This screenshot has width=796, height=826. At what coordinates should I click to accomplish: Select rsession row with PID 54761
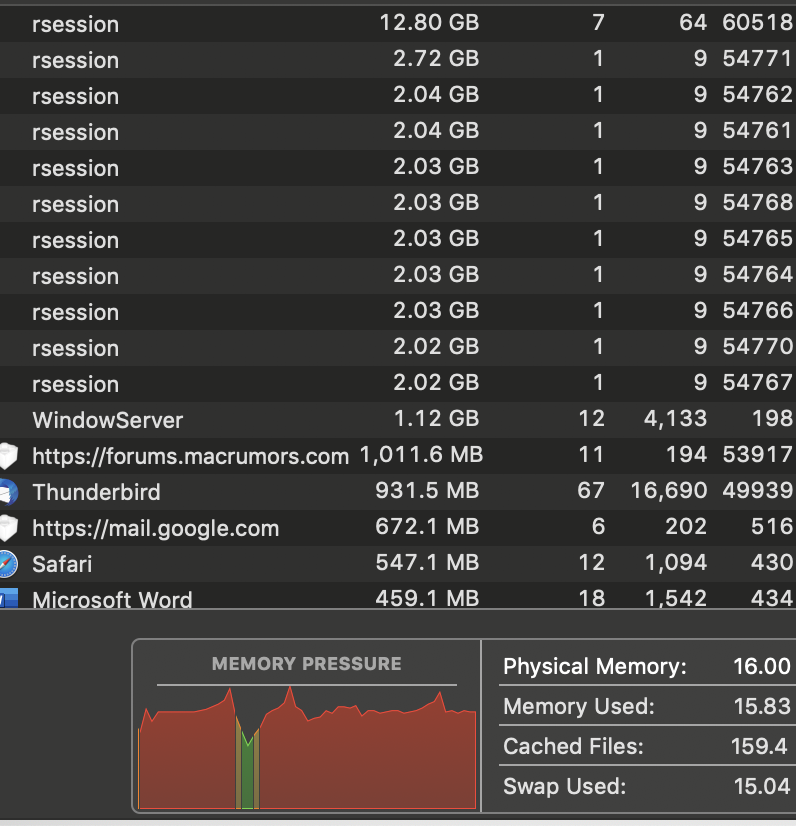398,132
